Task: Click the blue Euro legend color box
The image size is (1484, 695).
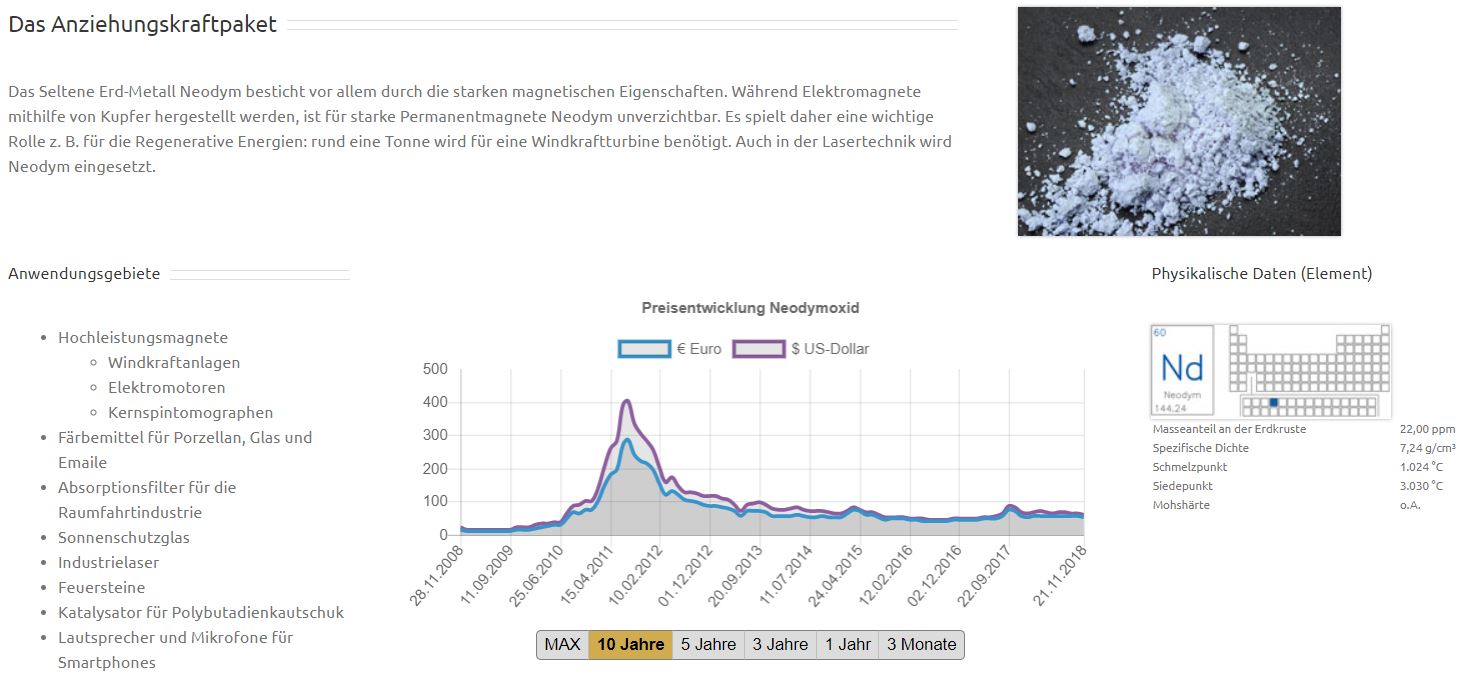Action: click(x=644, y=349)
